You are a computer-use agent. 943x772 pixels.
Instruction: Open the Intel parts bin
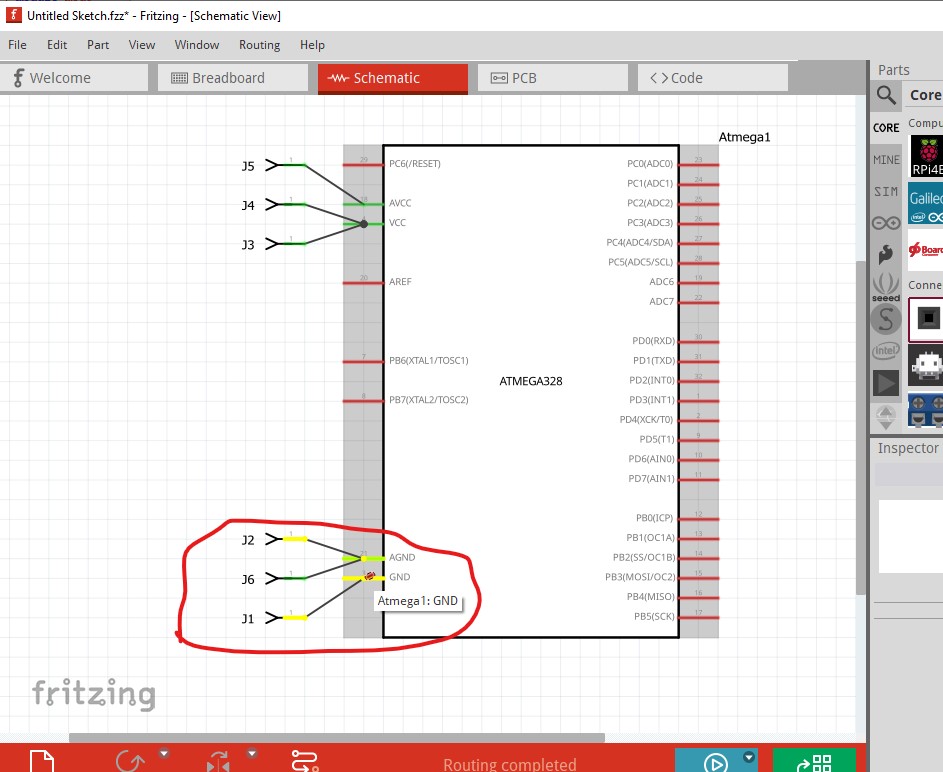886,350
